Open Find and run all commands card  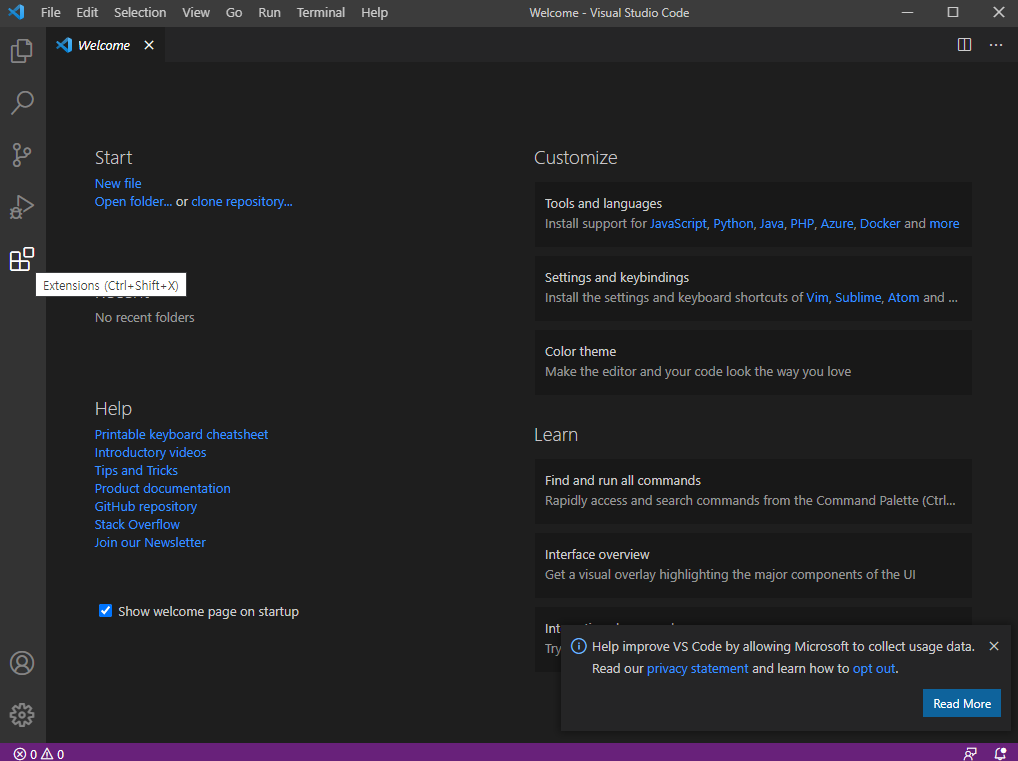[753, 491]
